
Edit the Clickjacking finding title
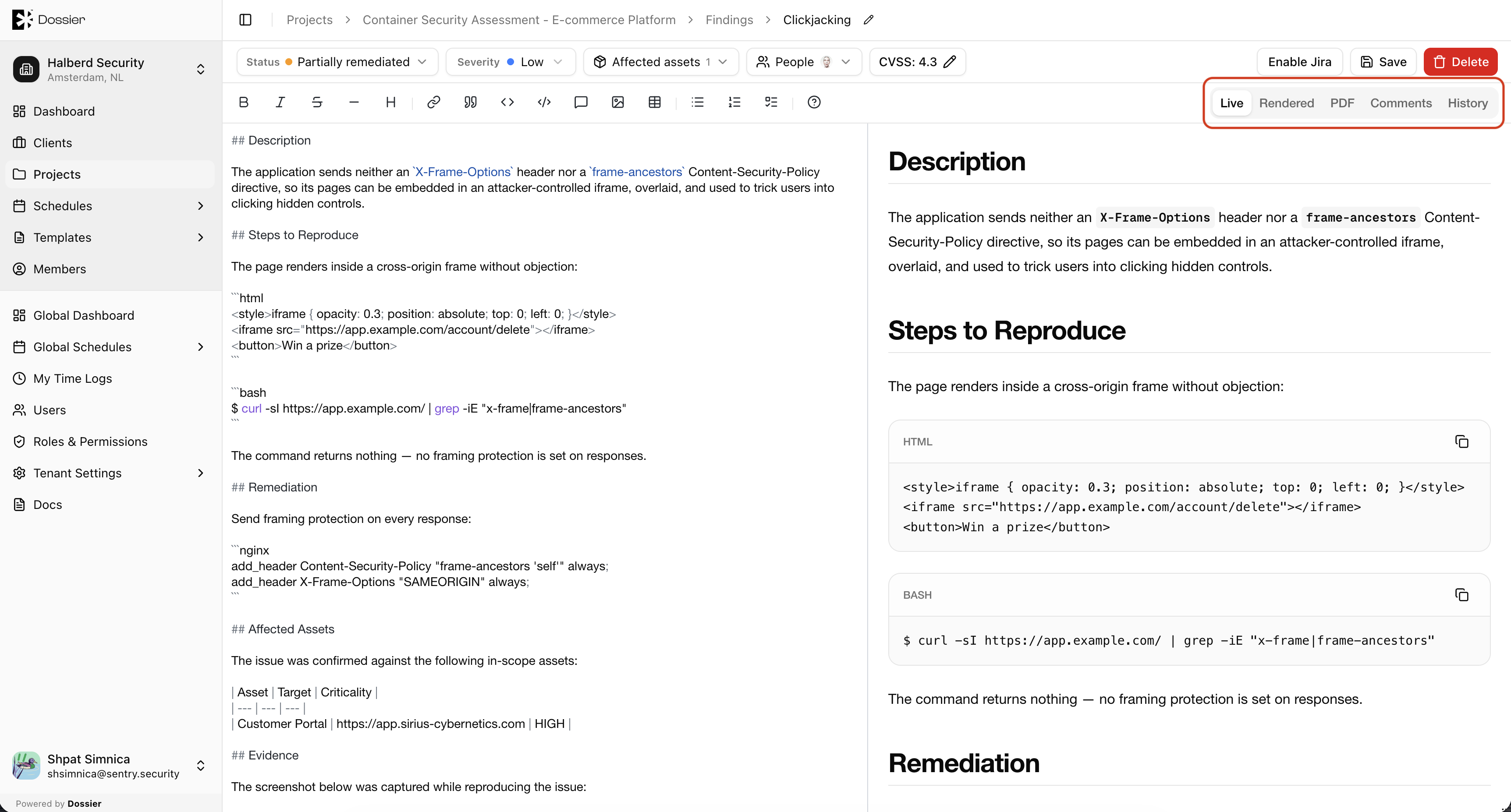click(x=869, y=20)
